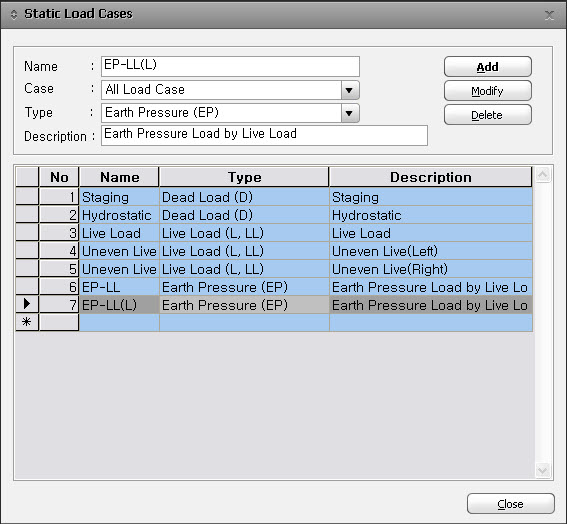
Task: Click the Add button
Action: (488, 67)
